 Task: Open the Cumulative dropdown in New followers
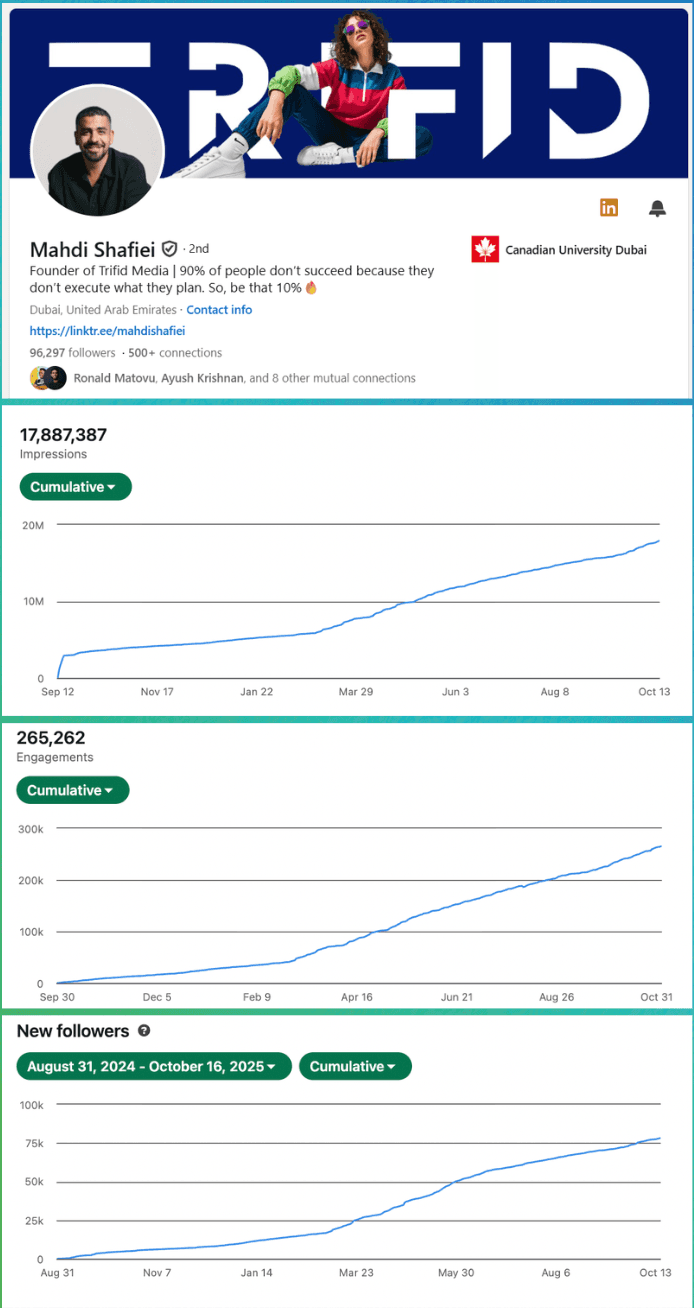pos(355,1066)
